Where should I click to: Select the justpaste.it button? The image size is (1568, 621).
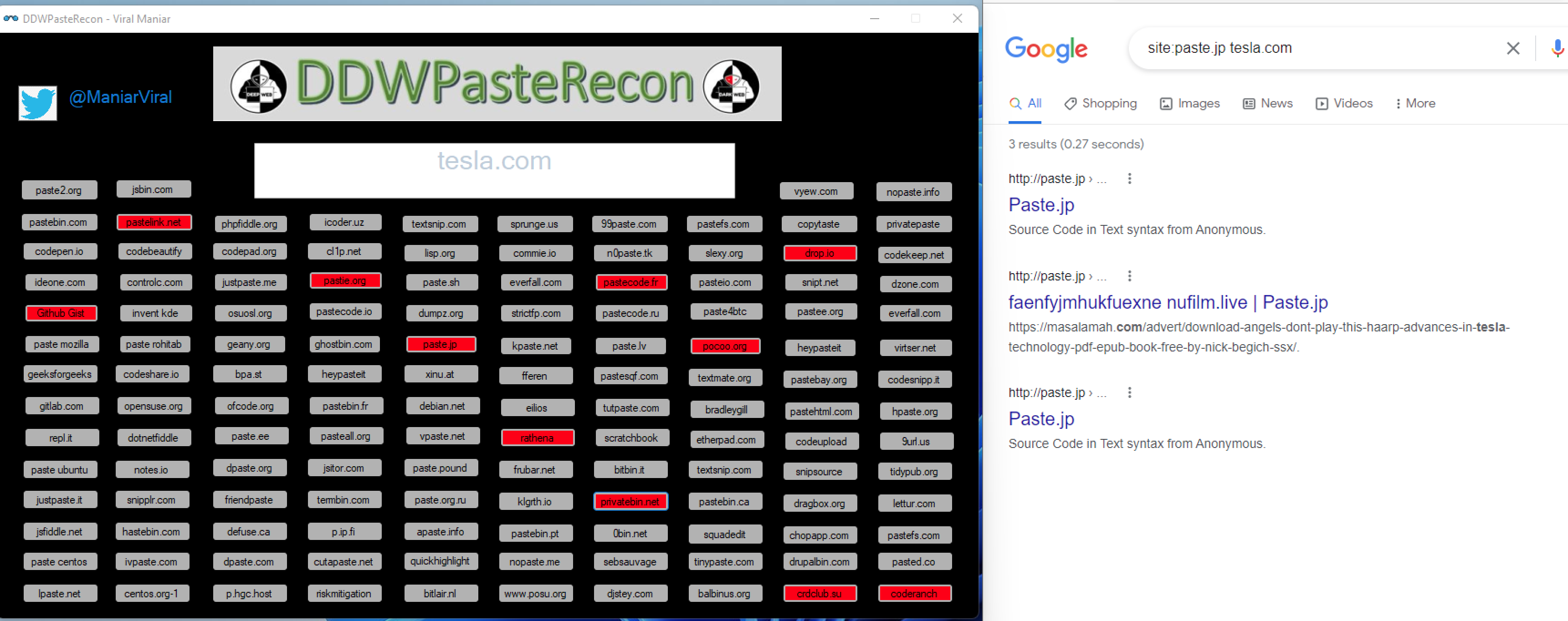pos(60,500)
